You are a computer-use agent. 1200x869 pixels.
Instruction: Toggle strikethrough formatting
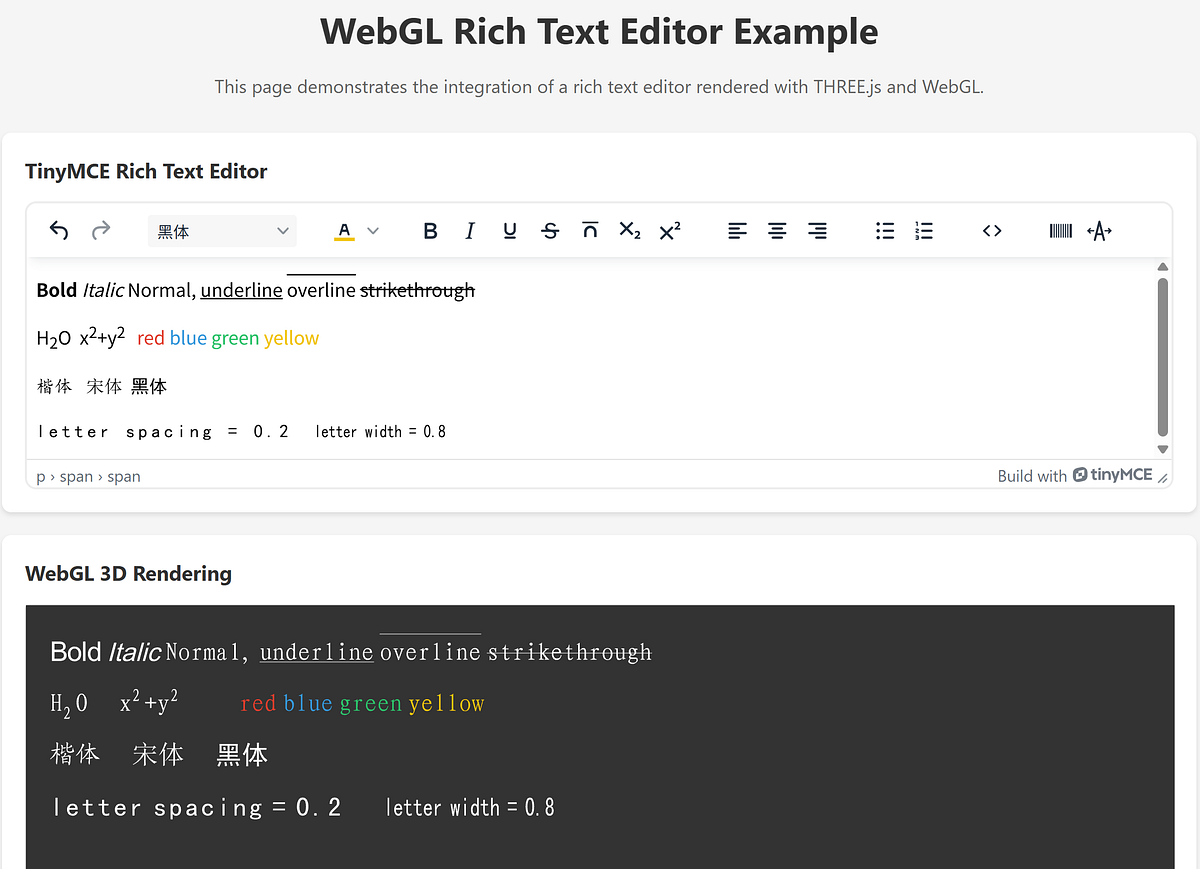click(550, 230)
